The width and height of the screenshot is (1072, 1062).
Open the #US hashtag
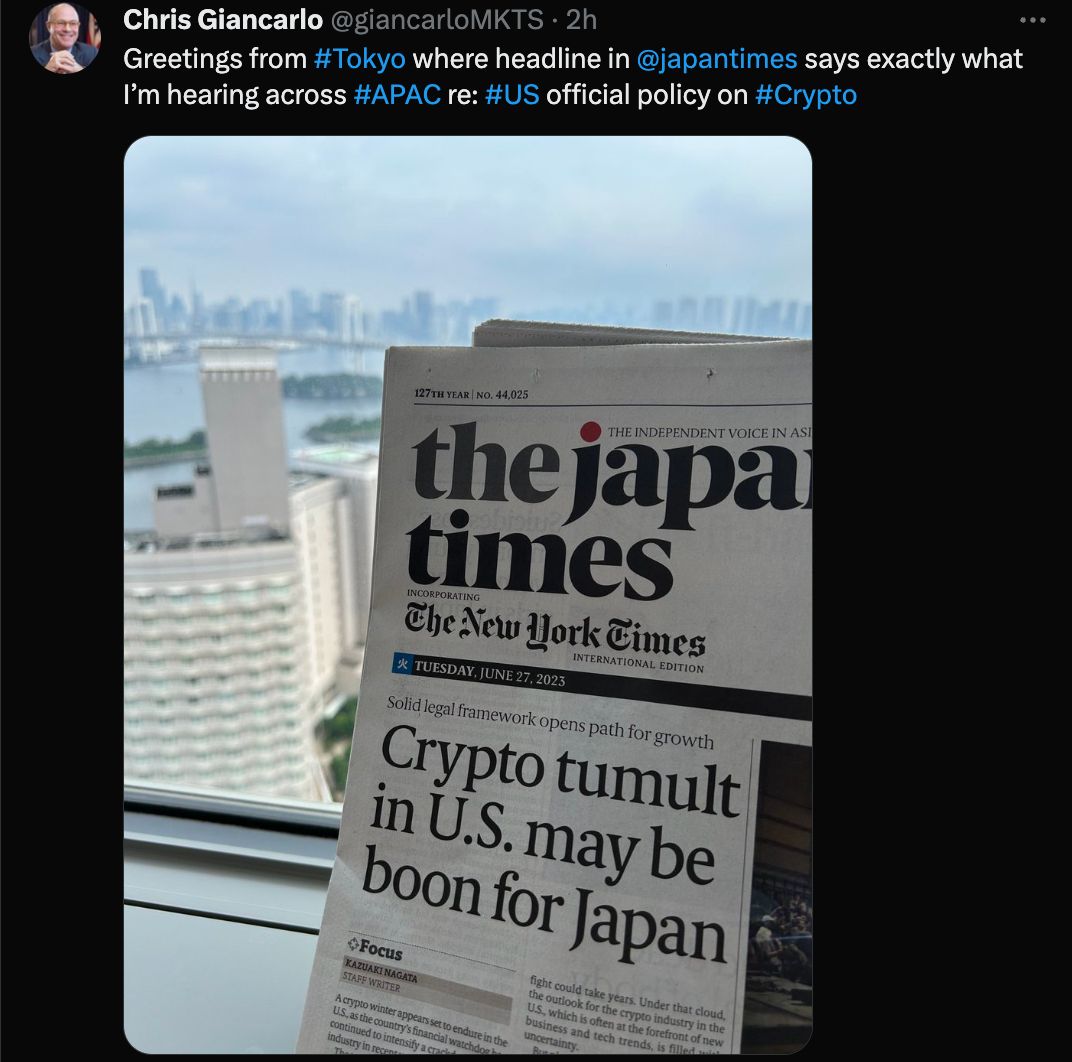click(512, 94)
